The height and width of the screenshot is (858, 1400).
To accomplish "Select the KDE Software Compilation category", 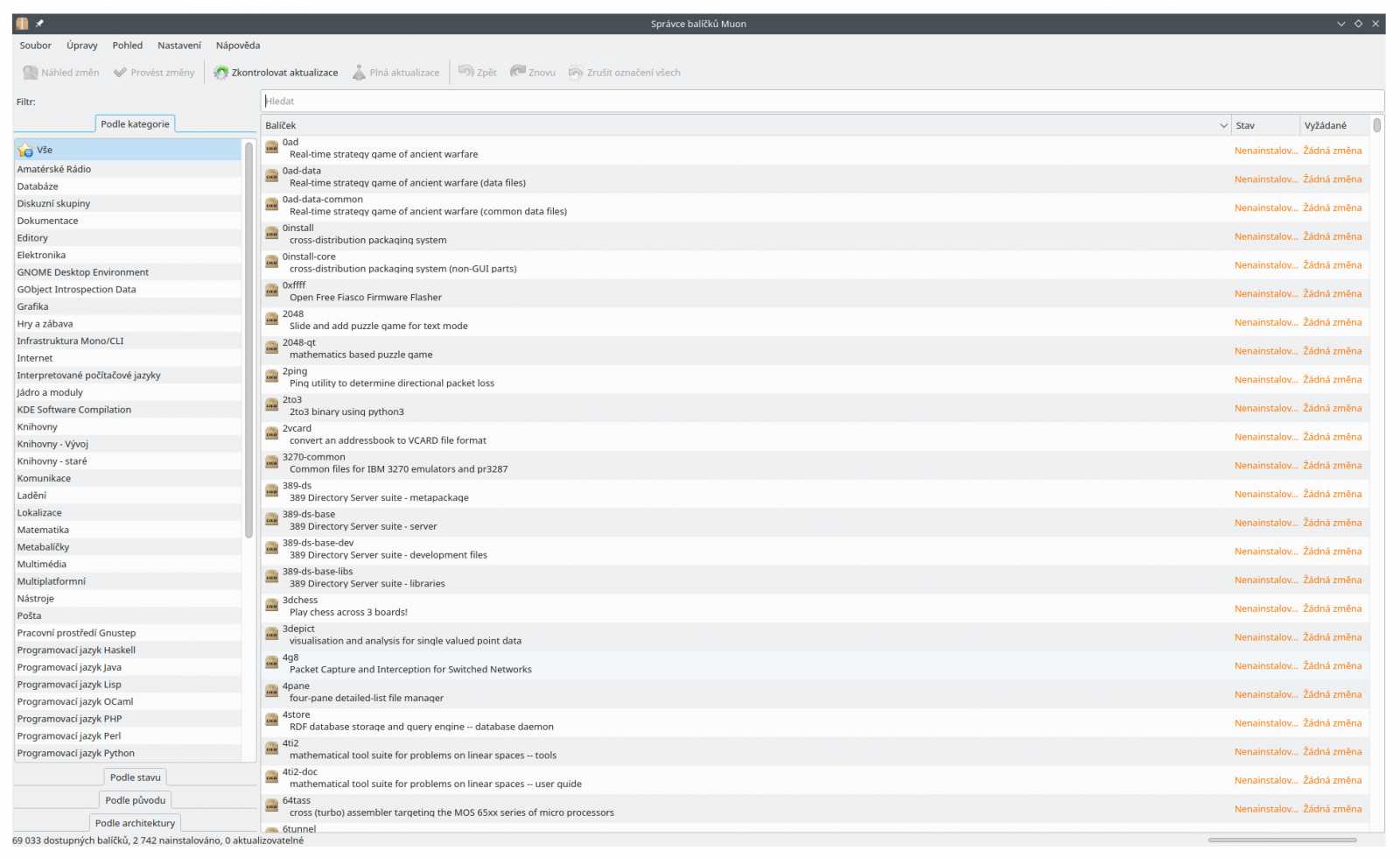I will (x=128, y=410).
